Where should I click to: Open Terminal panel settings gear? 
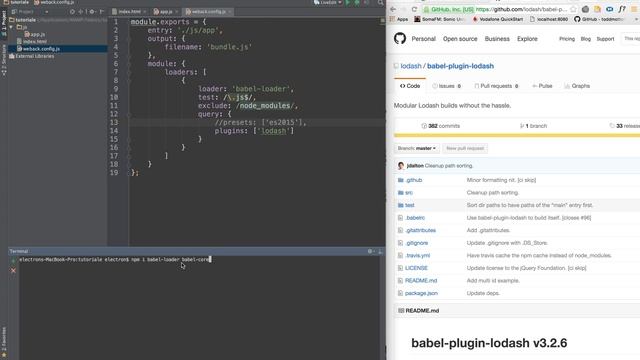370,251
